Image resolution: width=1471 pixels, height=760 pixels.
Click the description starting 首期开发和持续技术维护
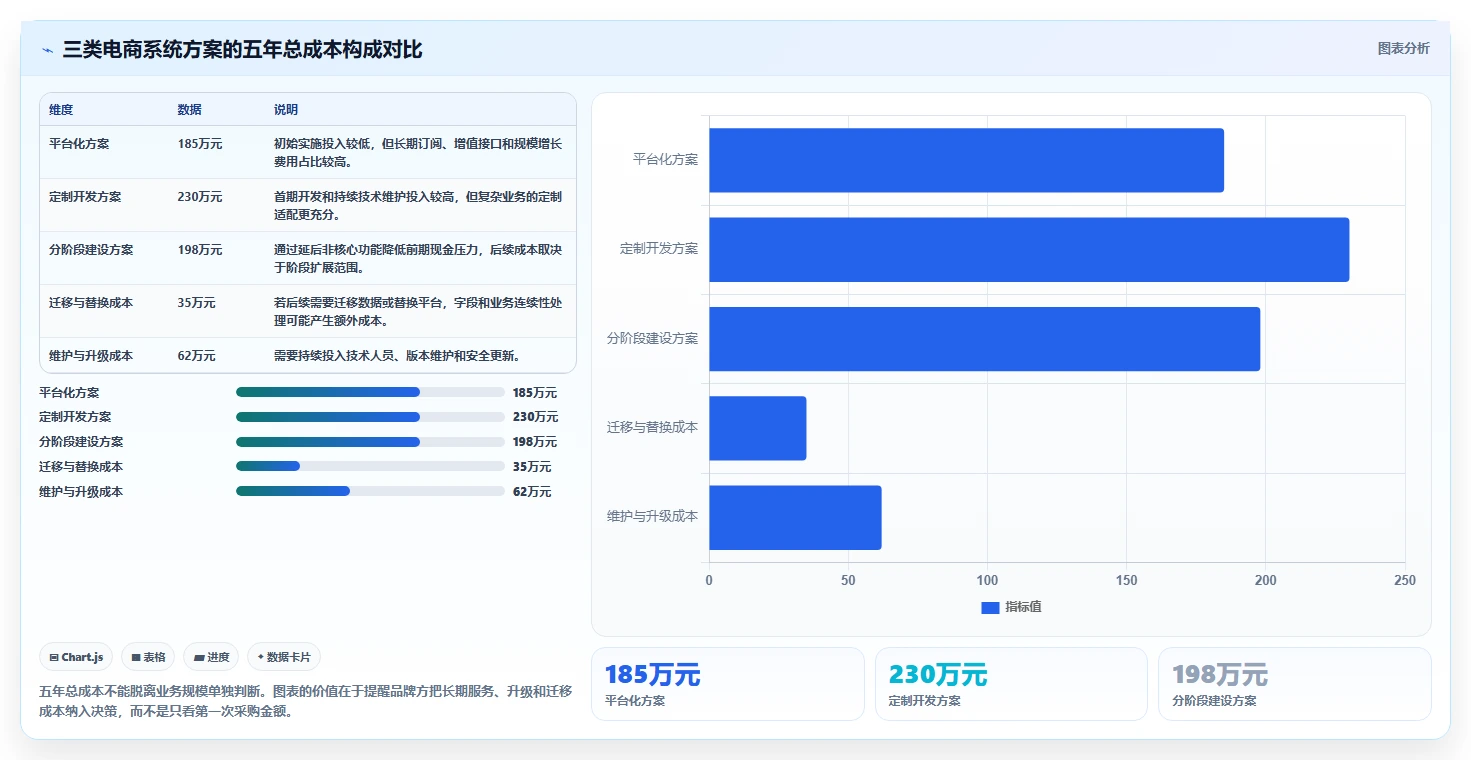[x=418, y=205]
